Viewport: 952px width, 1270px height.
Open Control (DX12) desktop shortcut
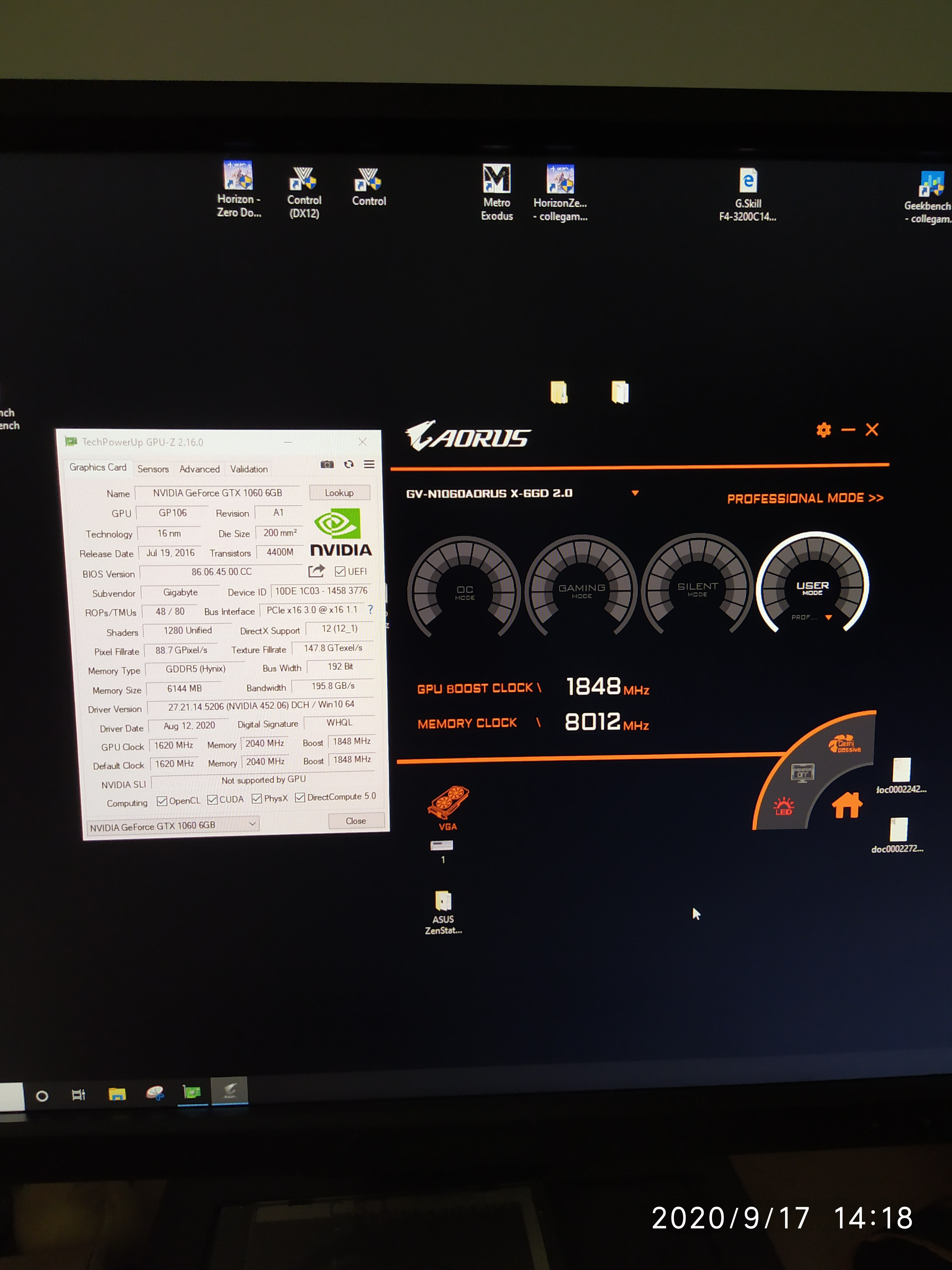(304, 193)
